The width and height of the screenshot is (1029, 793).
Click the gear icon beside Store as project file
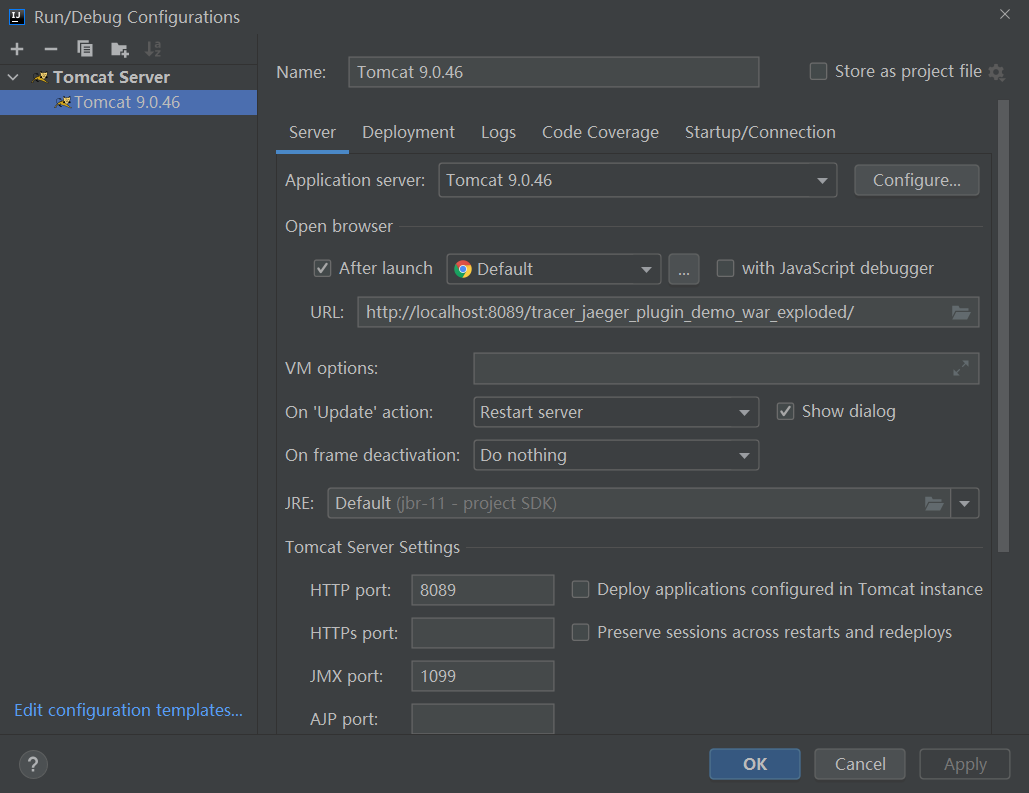(x=996, y=72)
